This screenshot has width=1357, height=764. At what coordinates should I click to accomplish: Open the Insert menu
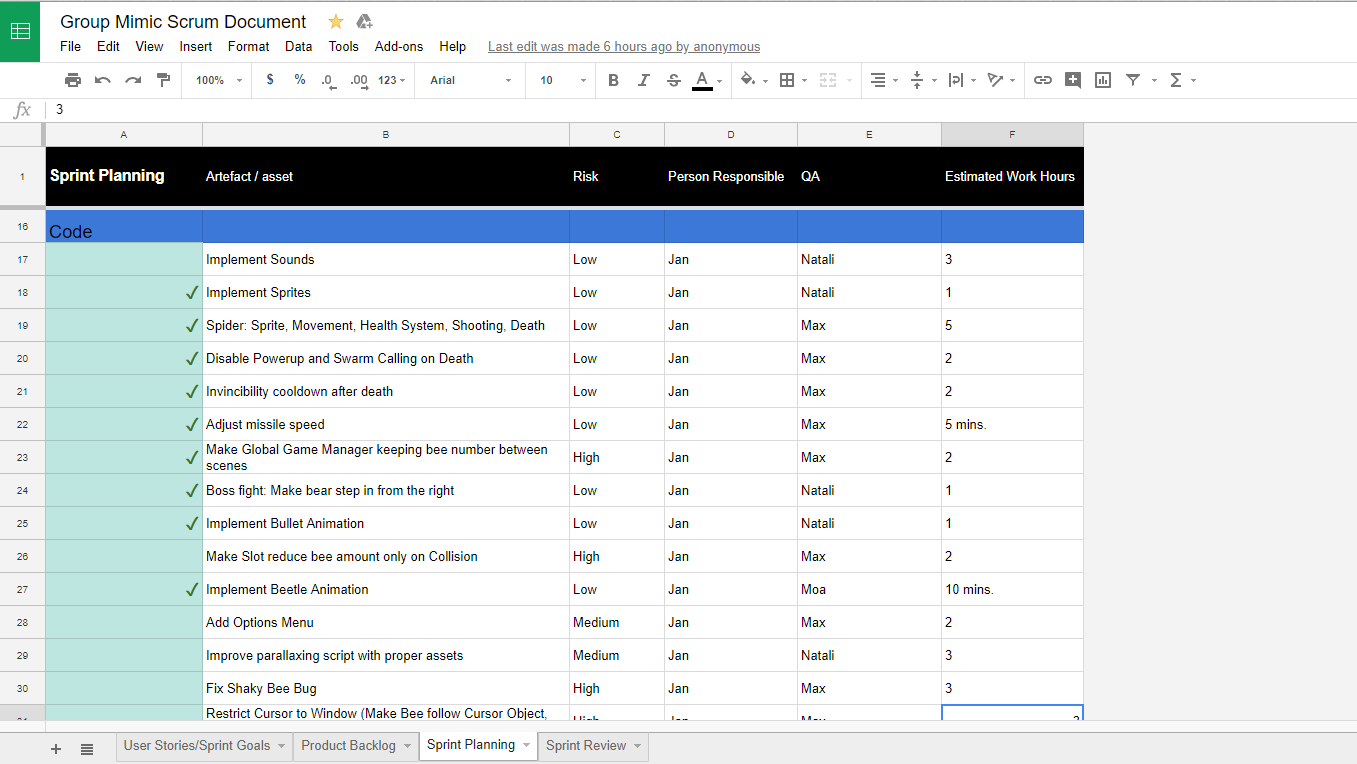196,46
